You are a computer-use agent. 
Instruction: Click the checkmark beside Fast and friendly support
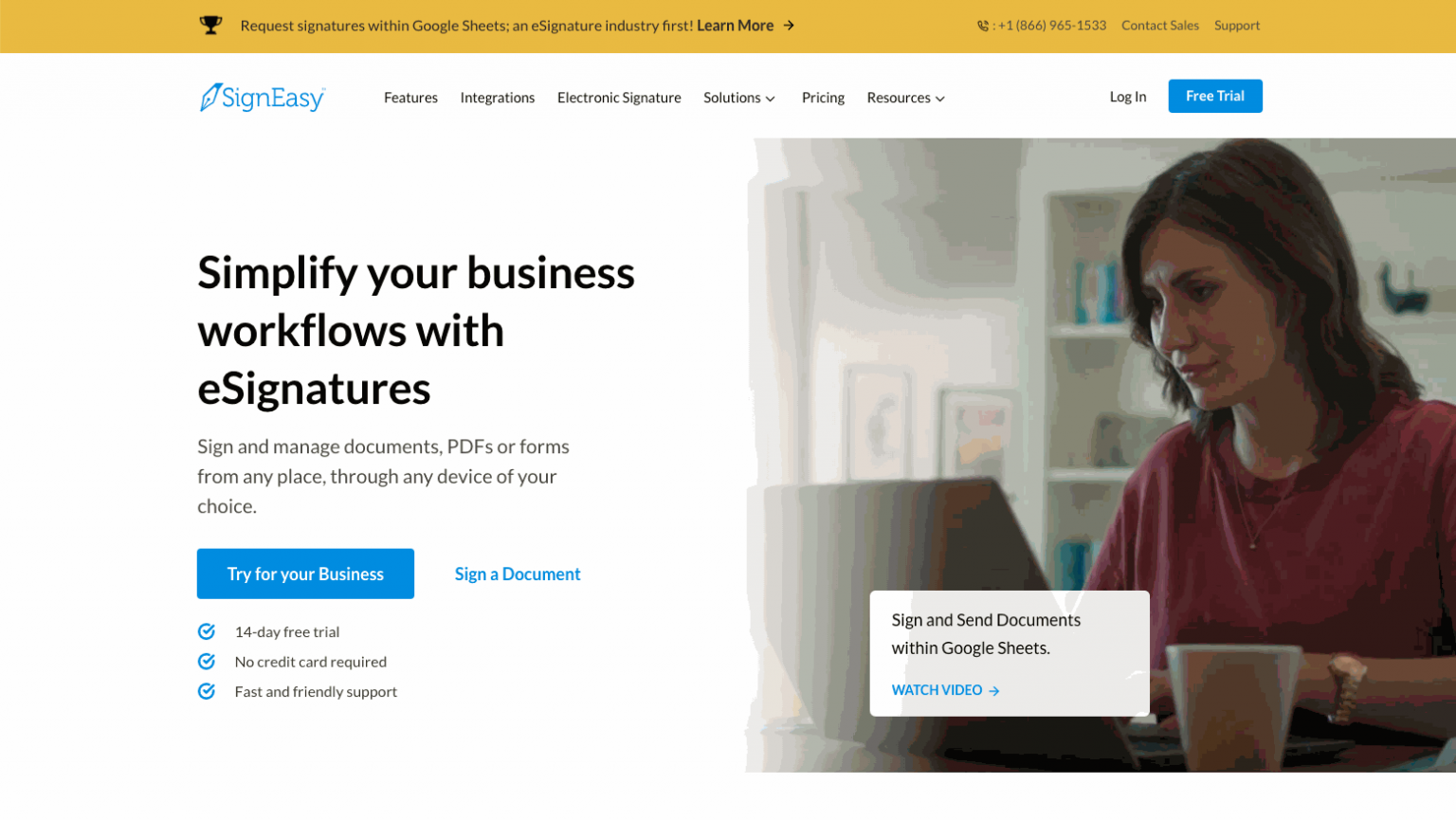tap(207, 691)
